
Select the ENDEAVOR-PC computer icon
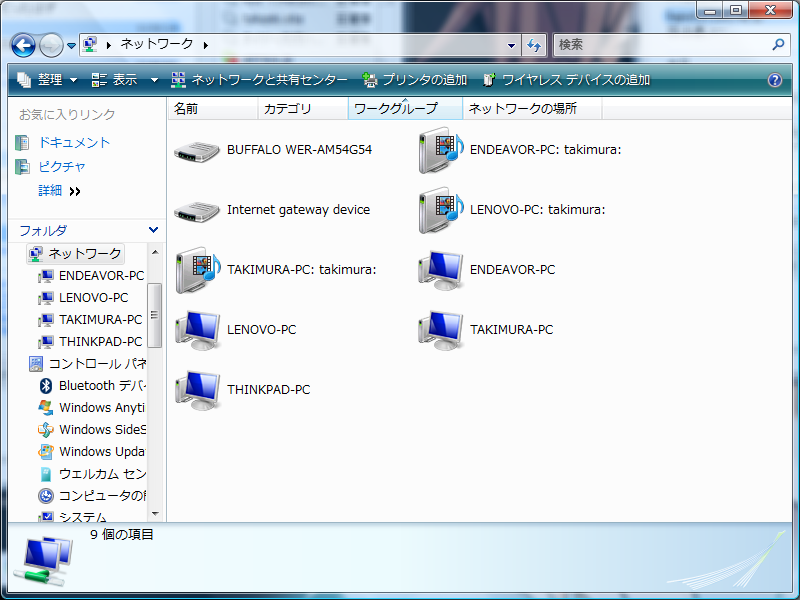pyautogui.click(x=441, y=270)
